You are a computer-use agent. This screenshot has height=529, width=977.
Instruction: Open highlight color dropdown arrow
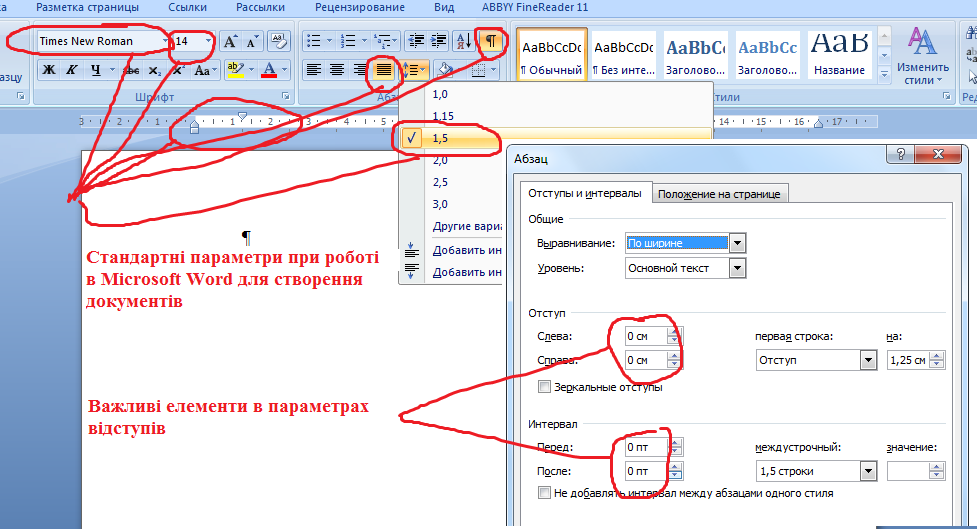pos(251,70)
